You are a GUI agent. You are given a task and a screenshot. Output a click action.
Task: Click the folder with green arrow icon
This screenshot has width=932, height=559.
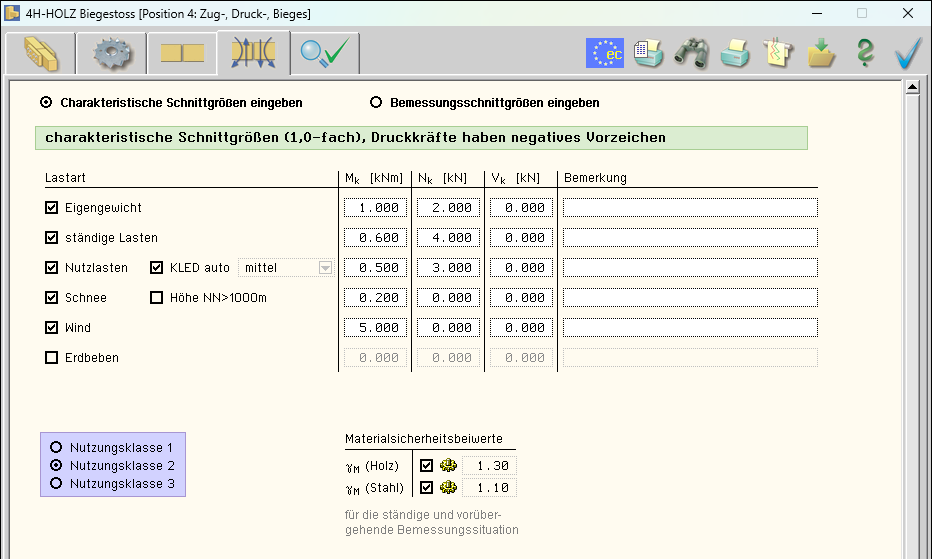coord(822,54)
